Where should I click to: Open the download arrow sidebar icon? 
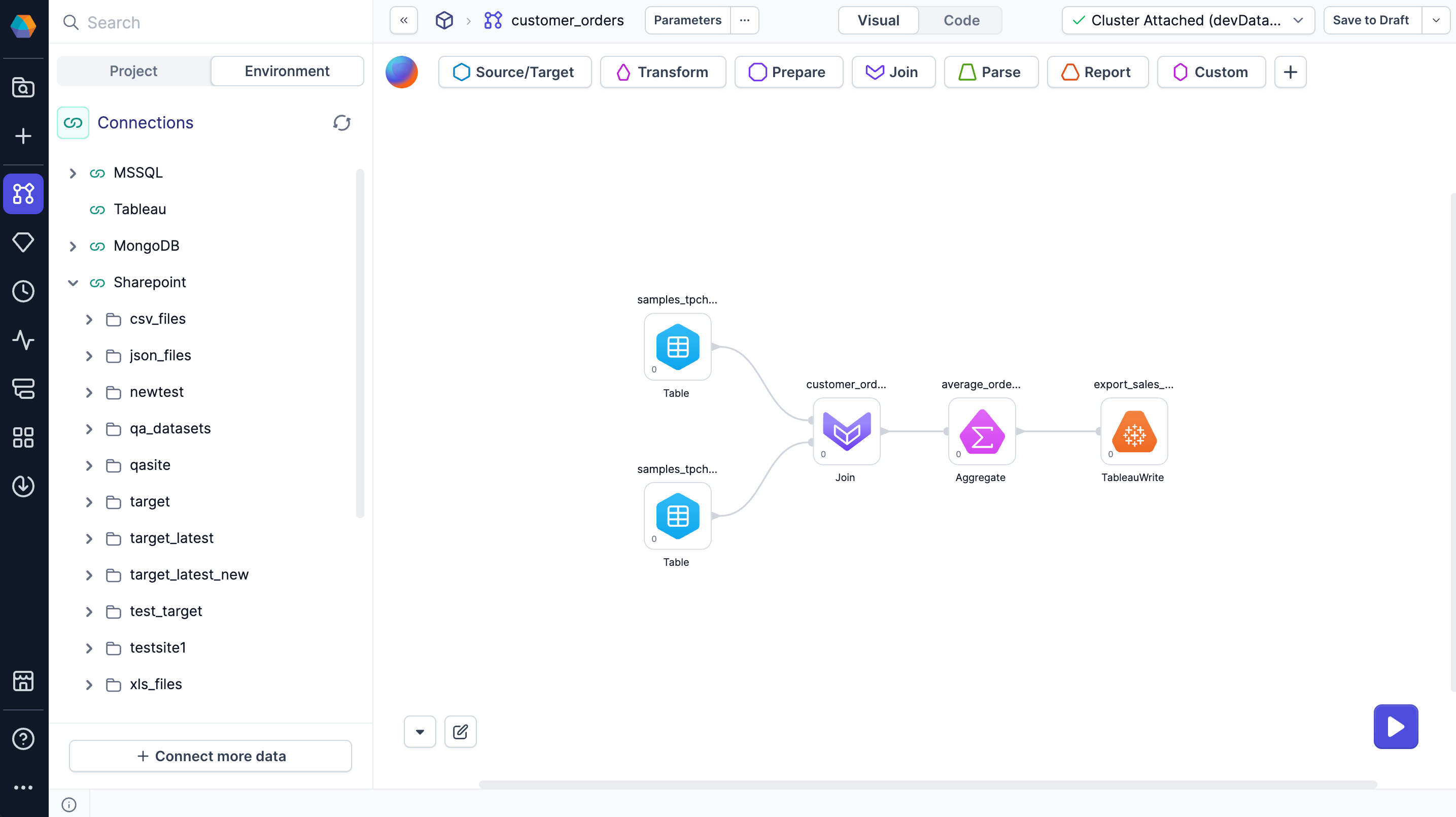(23, 486)
